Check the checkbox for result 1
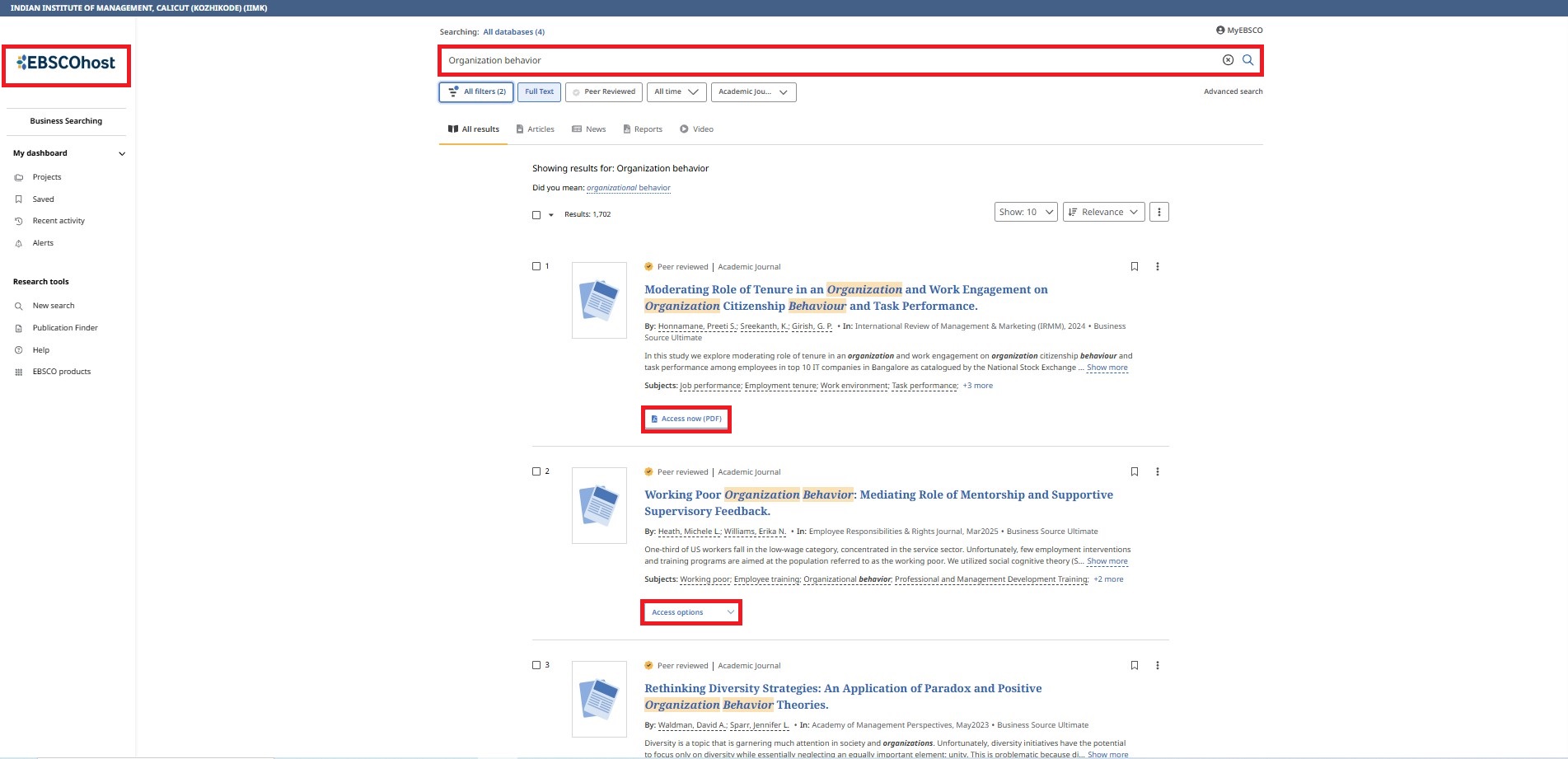1568x759 pixels. tap(536, 266)
